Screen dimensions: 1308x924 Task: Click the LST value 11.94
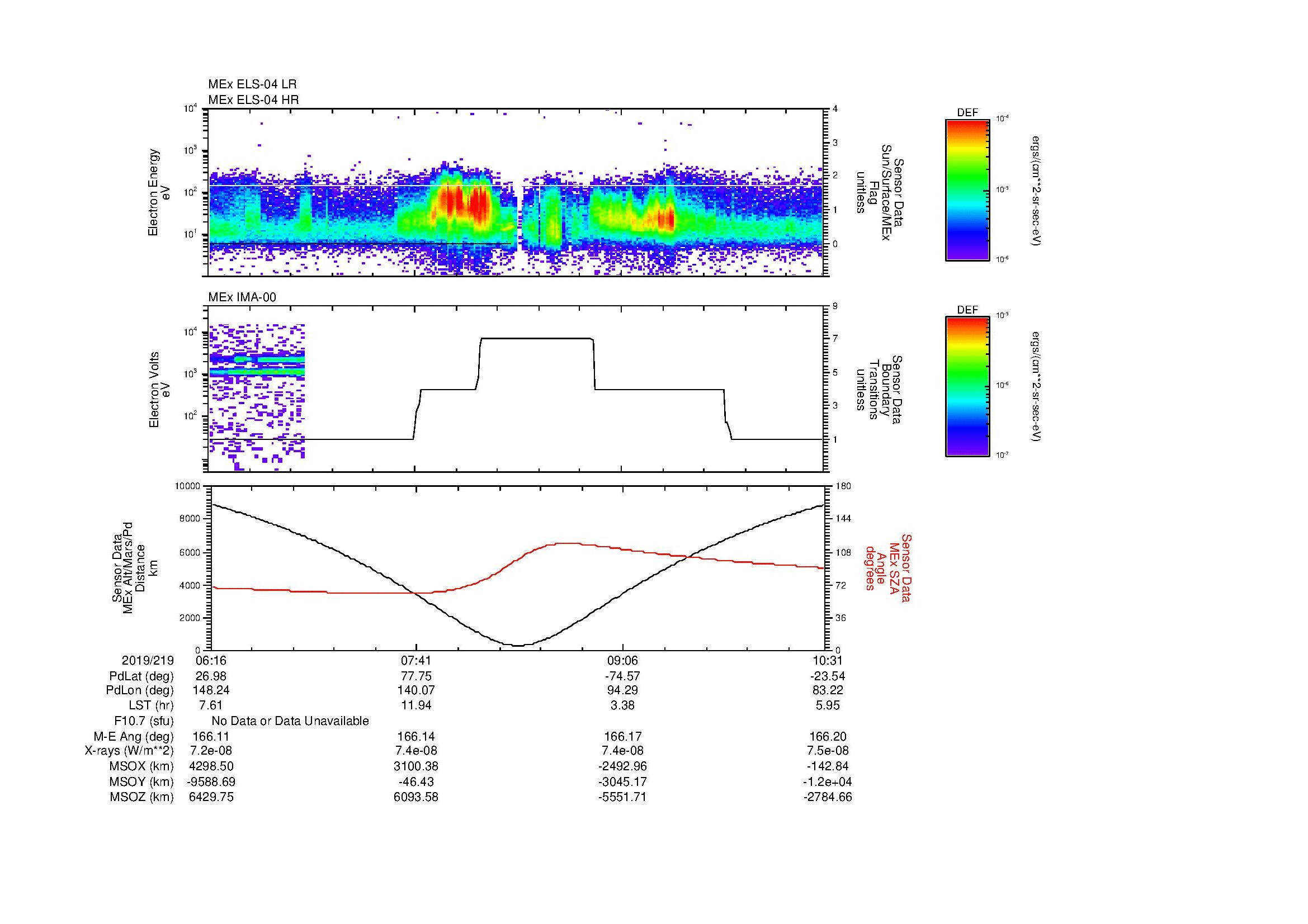[417, 705]
